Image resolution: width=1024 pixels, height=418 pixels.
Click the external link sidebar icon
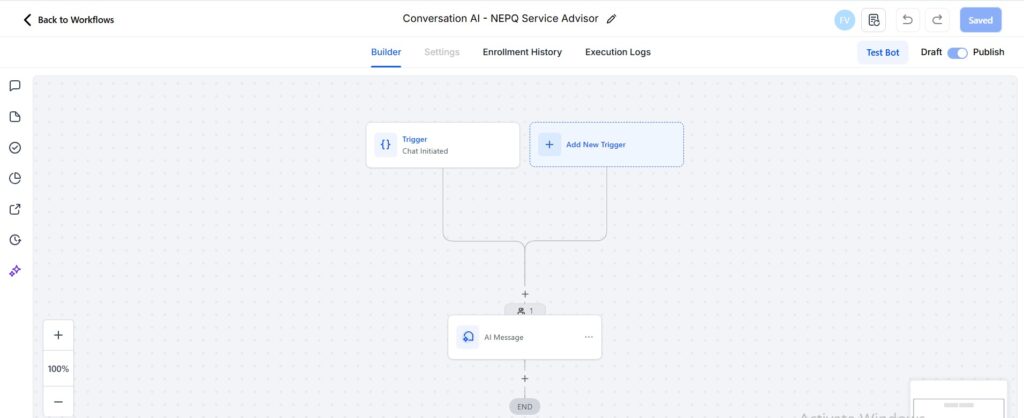tap(15, 209)
